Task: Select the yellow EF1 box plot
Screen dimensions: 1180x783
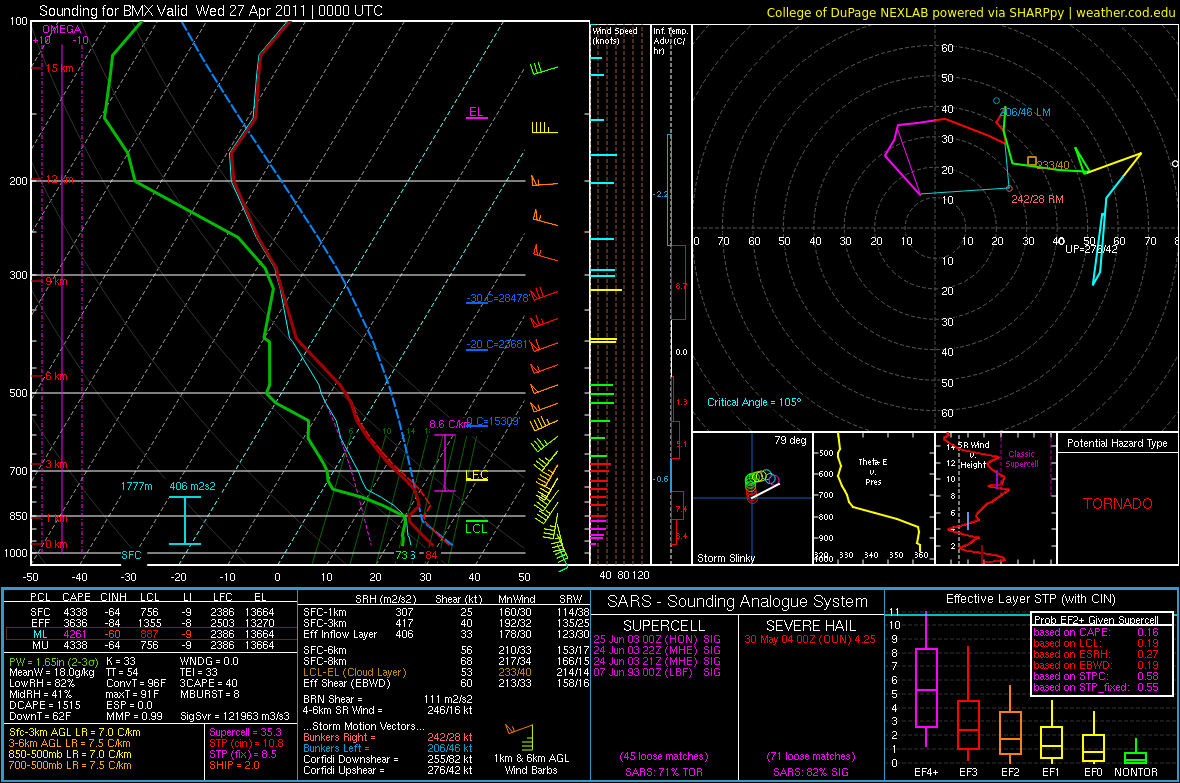Action: click(1051, 733)
